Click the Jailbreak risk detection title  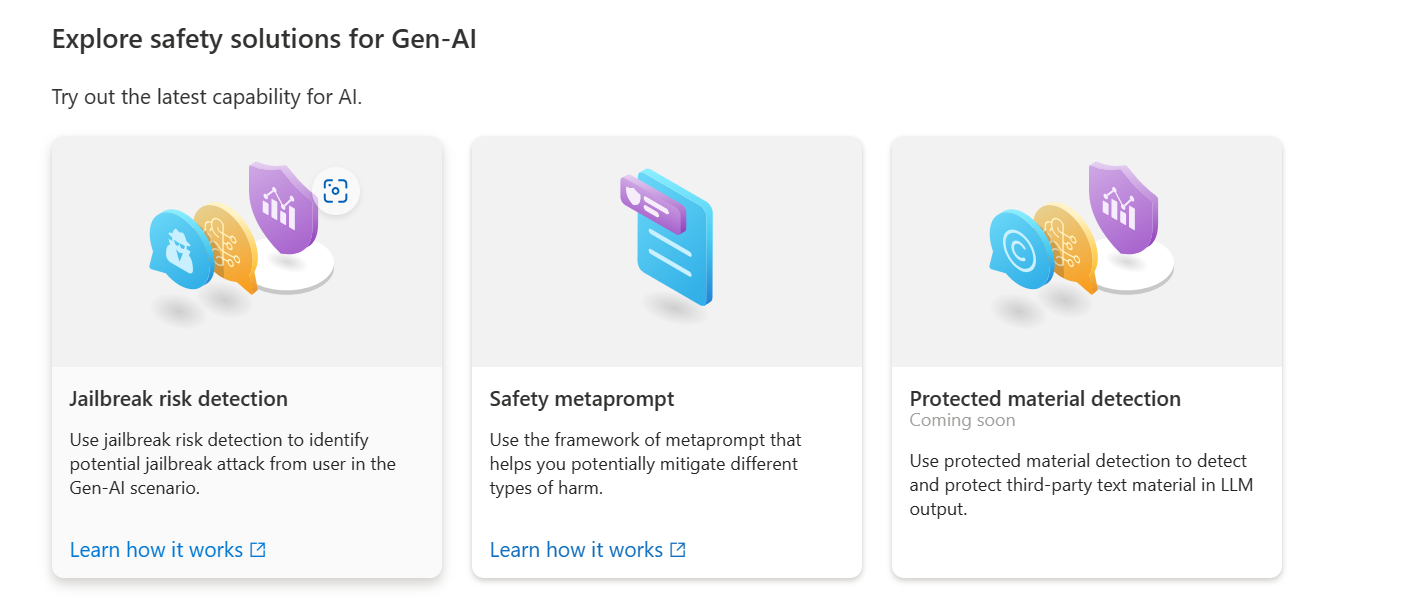pyautogui.click(x=179, y=398)
